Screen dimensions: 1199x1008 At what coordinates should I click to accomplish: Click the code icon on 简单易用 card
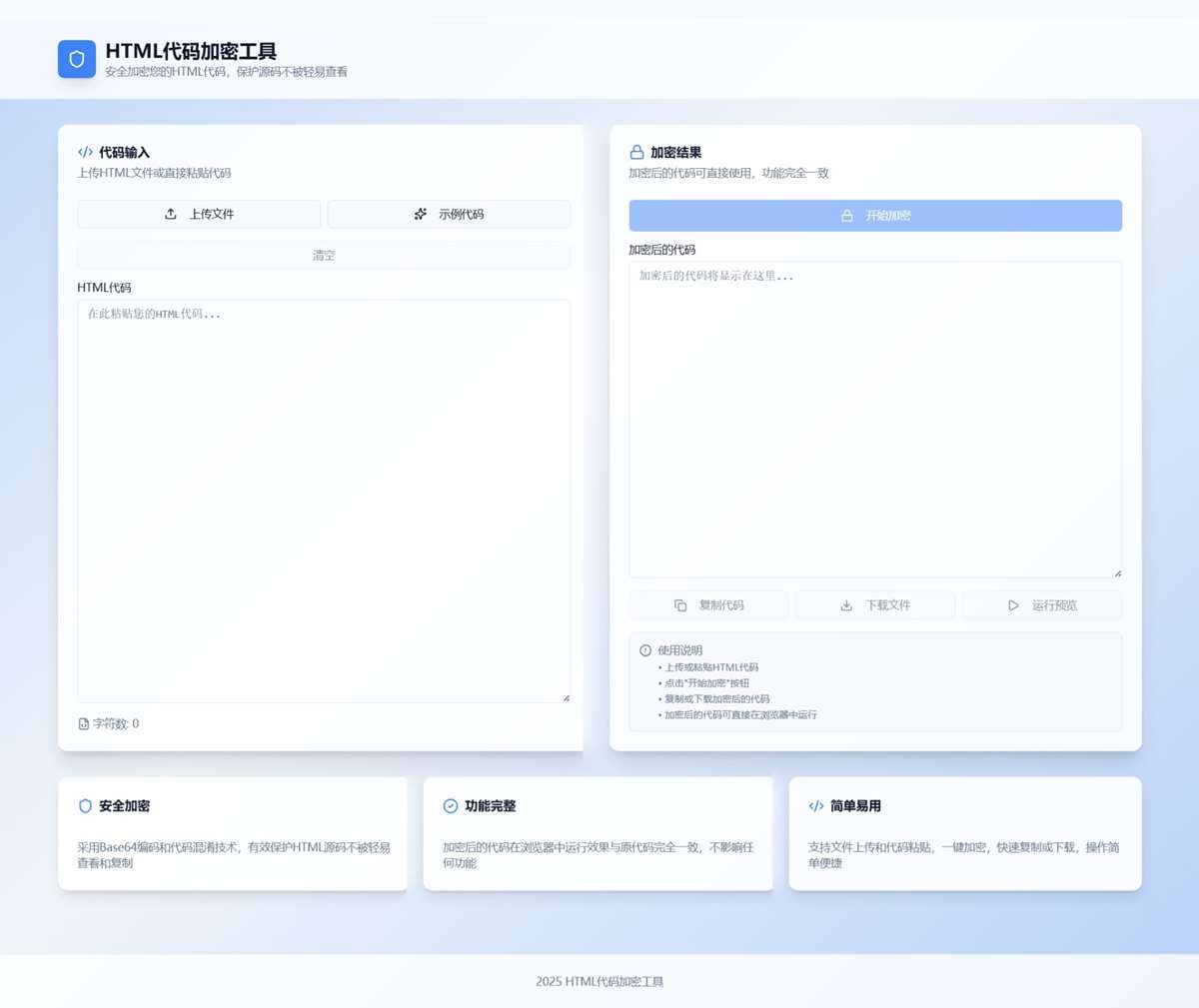816,806
